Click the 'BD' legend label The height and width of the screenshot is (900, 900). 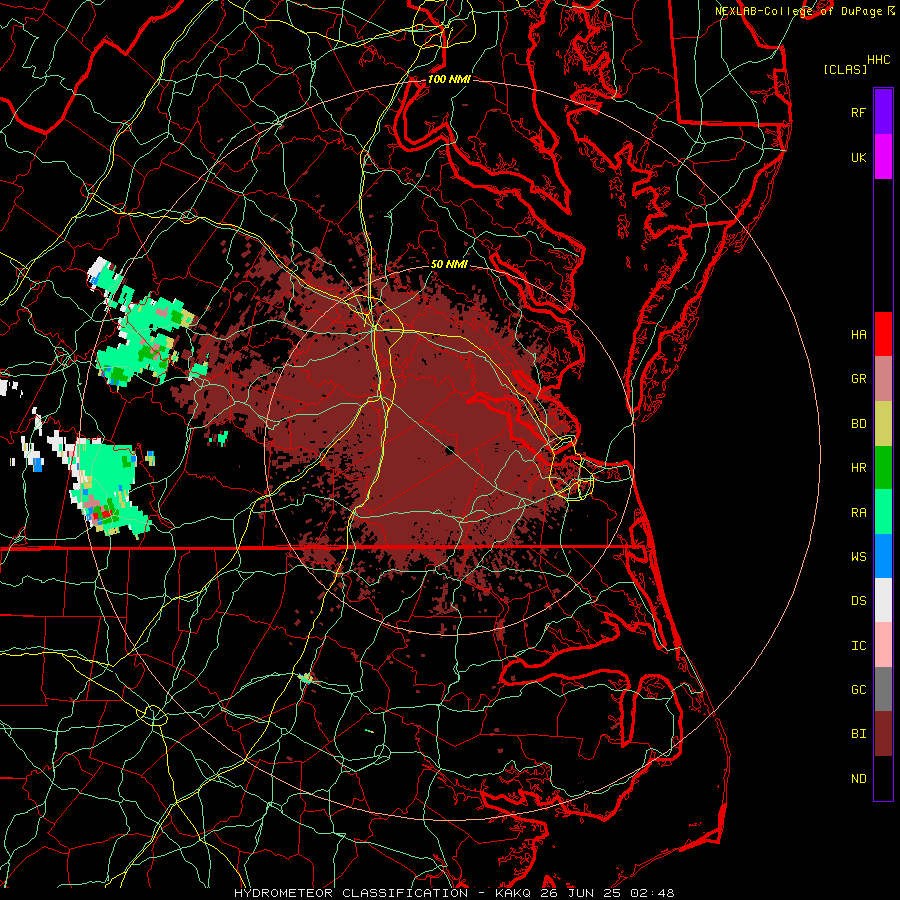[858, 424]
